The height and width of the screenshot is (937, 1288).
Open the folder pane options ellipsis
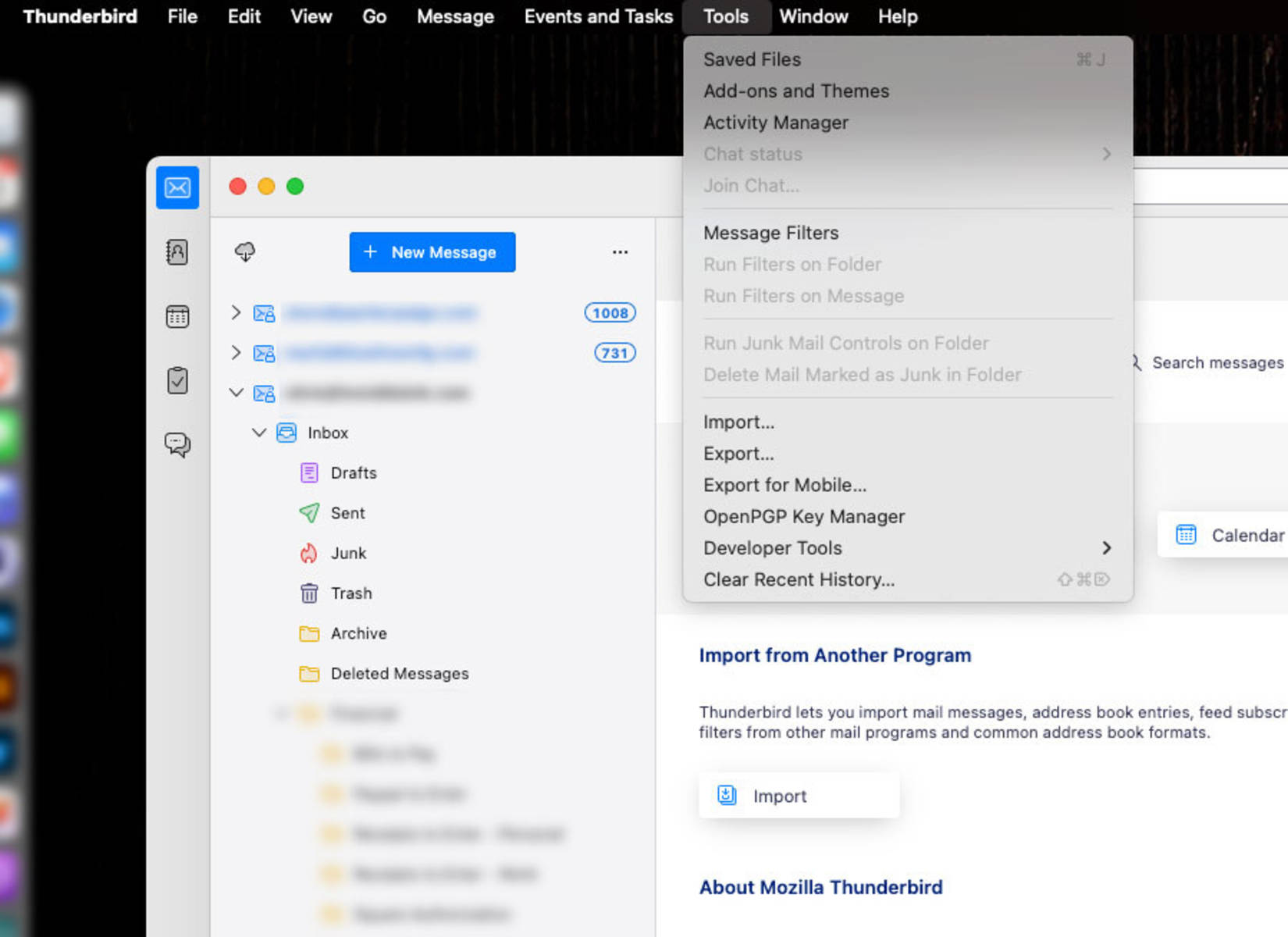pyautogui.click(x=620, y=252)
